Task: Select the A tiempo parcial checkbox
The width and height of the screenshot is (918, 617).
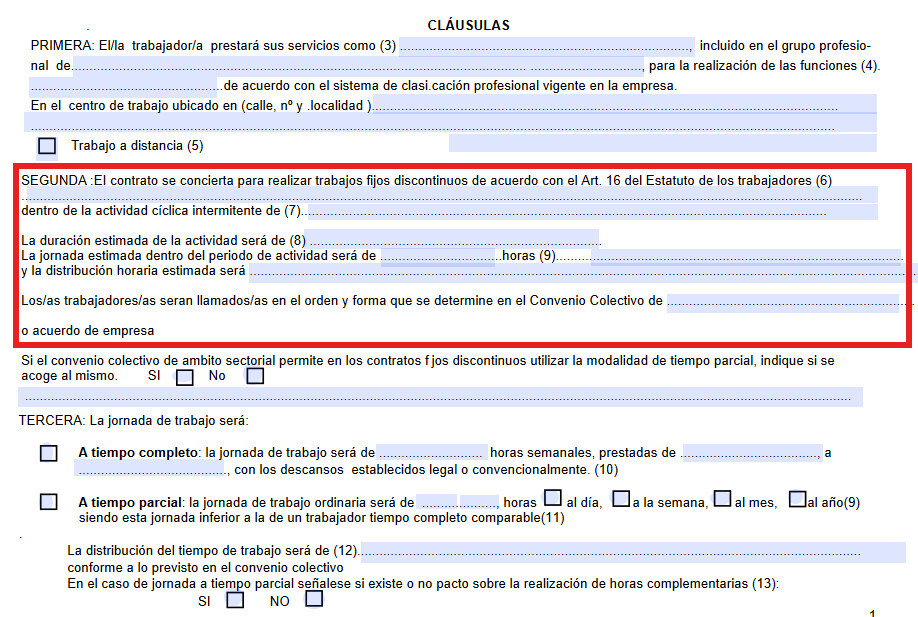Action: (x=48, y=502)
